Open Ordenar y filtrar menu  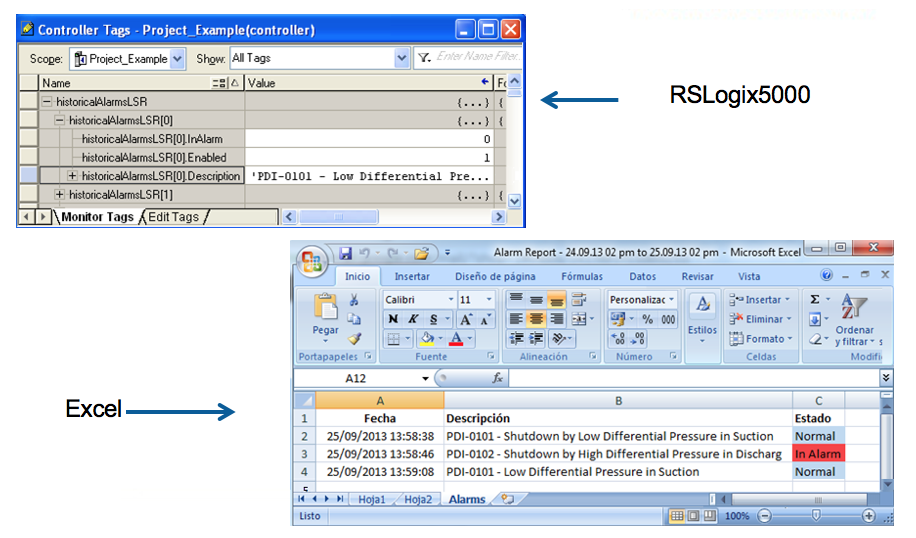855,319
